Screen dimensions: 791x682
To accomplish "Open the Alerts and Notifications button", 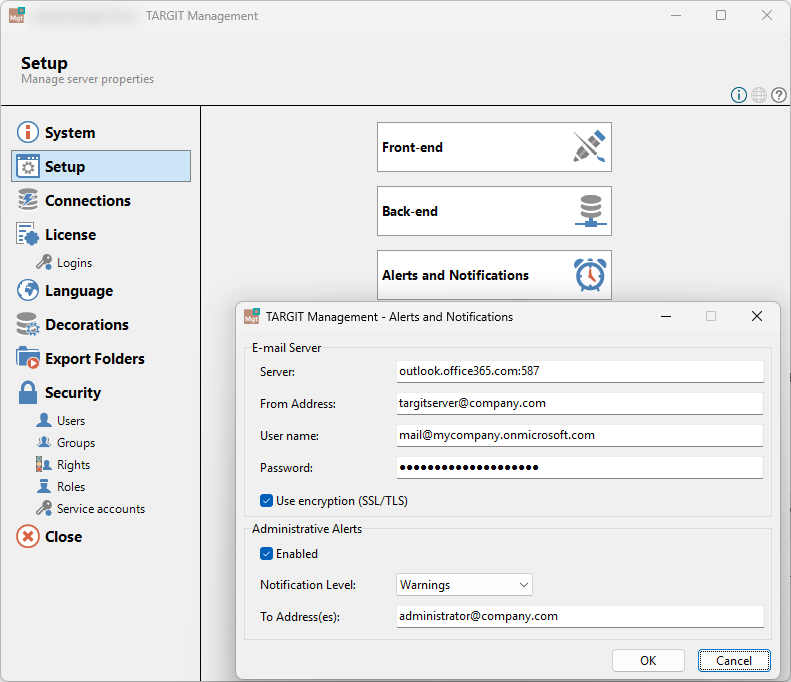I will point(494,275).
